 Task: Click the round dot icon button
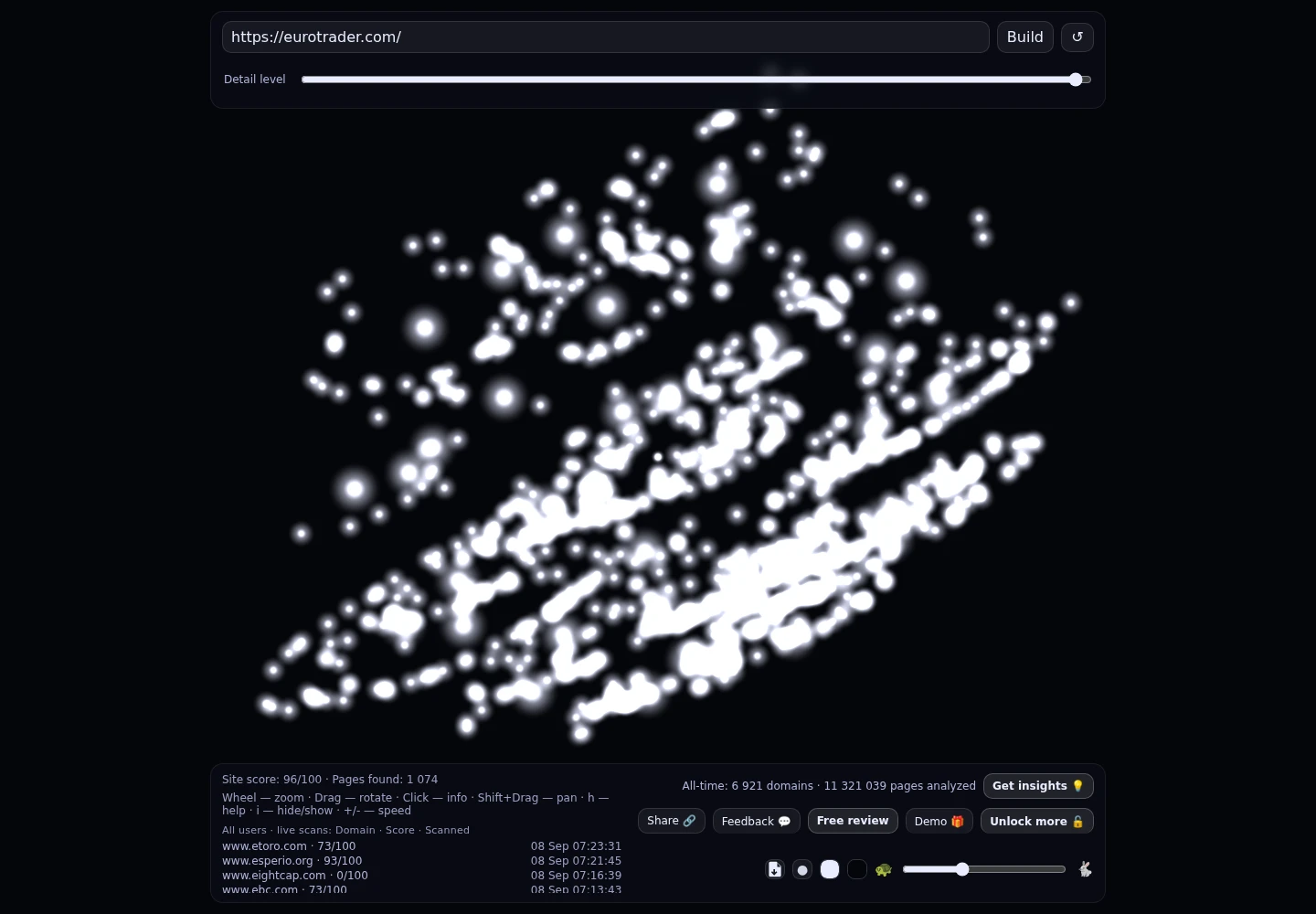[802, 869]
